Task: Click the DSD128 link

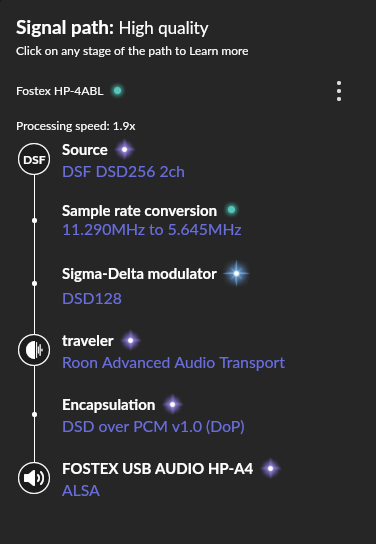Action: click(92, 298)
